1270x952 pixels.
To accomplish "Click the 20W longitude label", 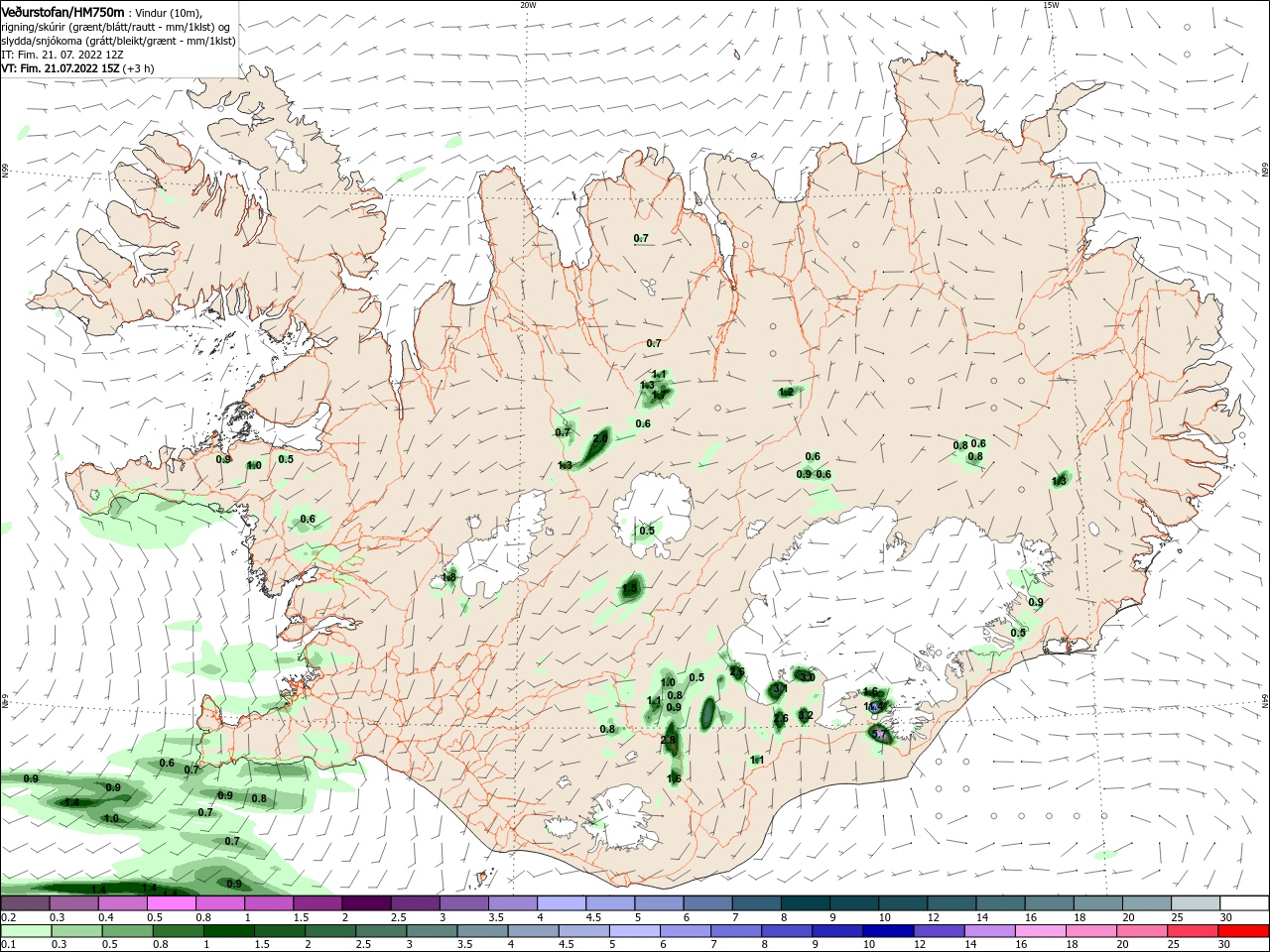I will [528, 5].
